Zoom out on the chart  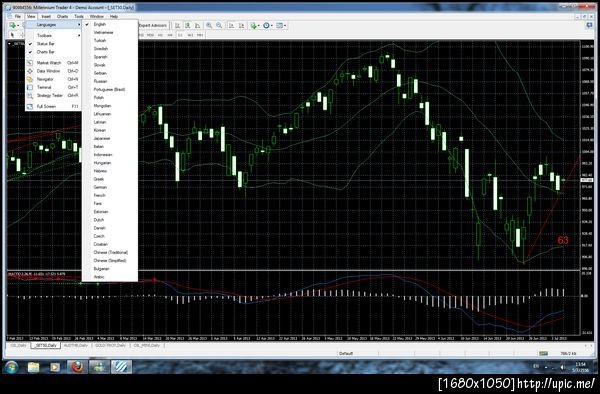219,25
